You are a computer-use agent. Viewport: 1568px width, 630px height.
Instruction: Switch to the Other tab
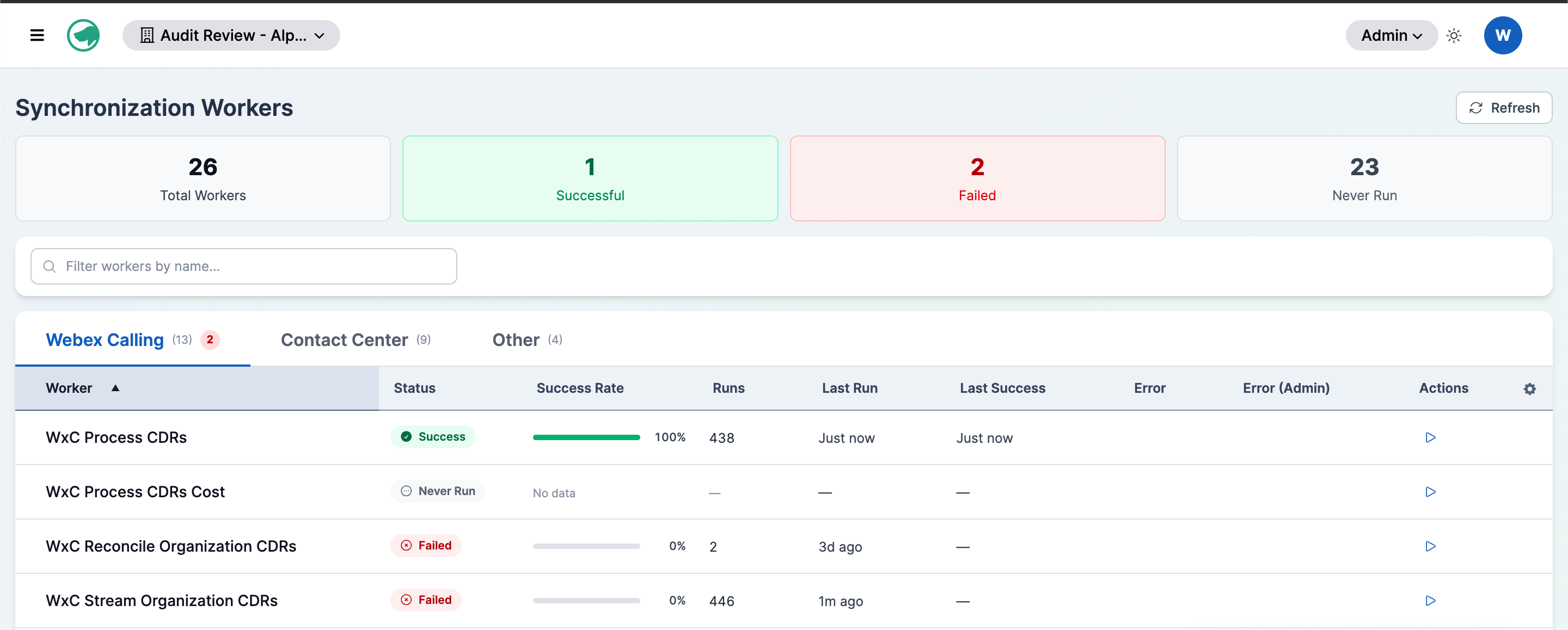[x=527, y=339]
